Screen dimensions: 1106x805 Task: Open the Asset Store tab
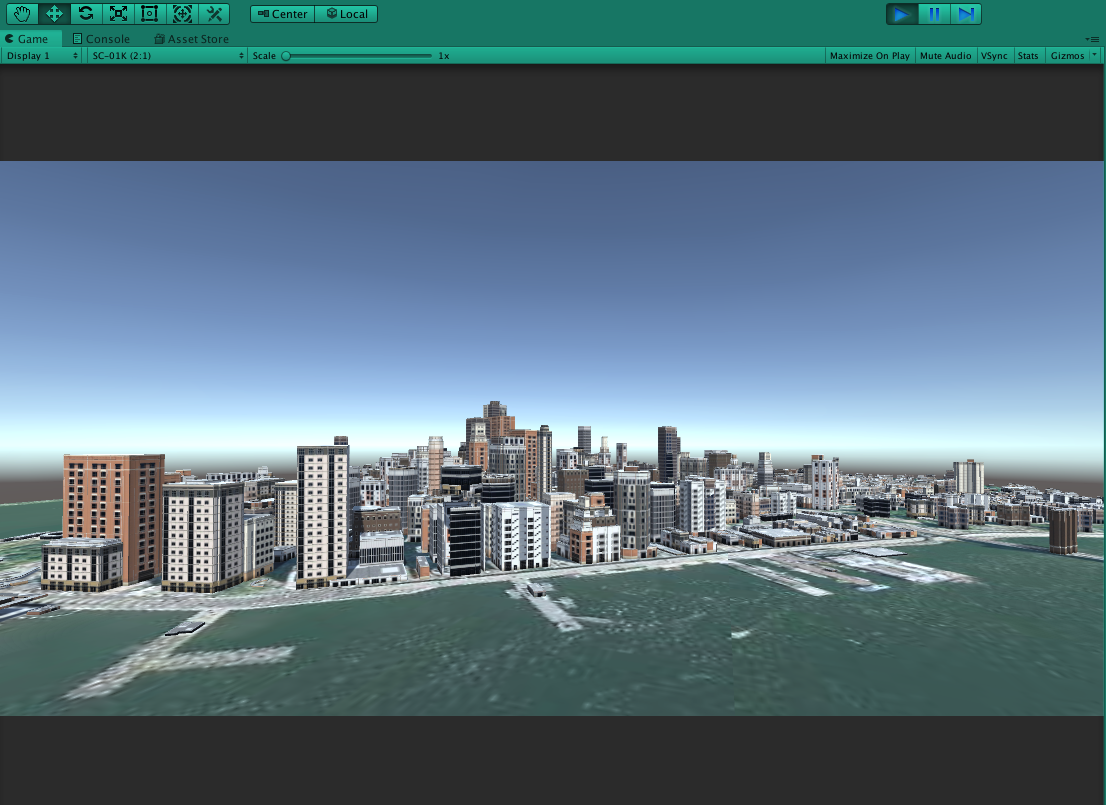click(191, 39)
